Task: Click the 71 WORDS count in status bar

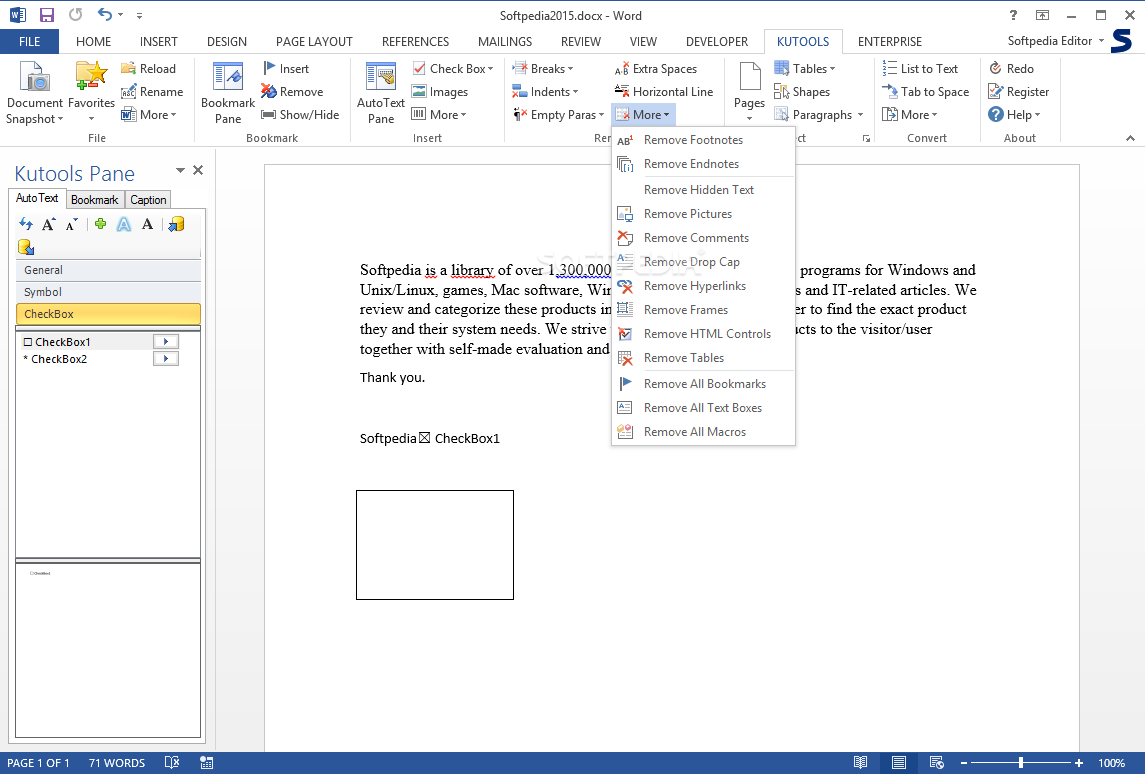Action: coord(117,763)
